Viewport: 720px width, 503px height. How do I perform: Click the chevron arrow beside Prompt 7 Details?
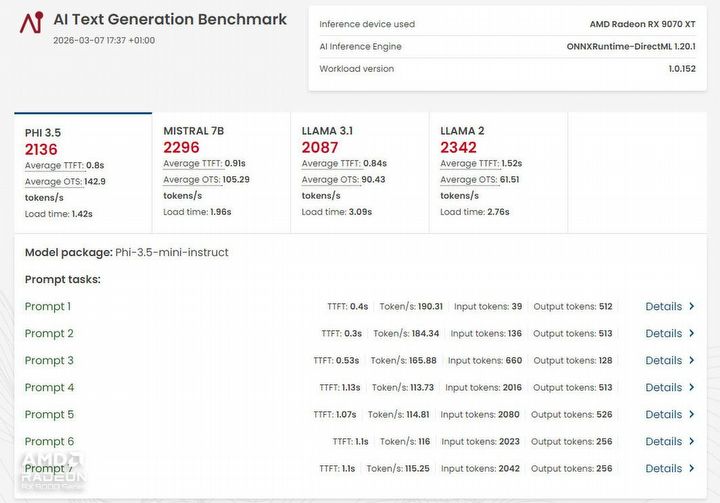[x=692, y=469]
